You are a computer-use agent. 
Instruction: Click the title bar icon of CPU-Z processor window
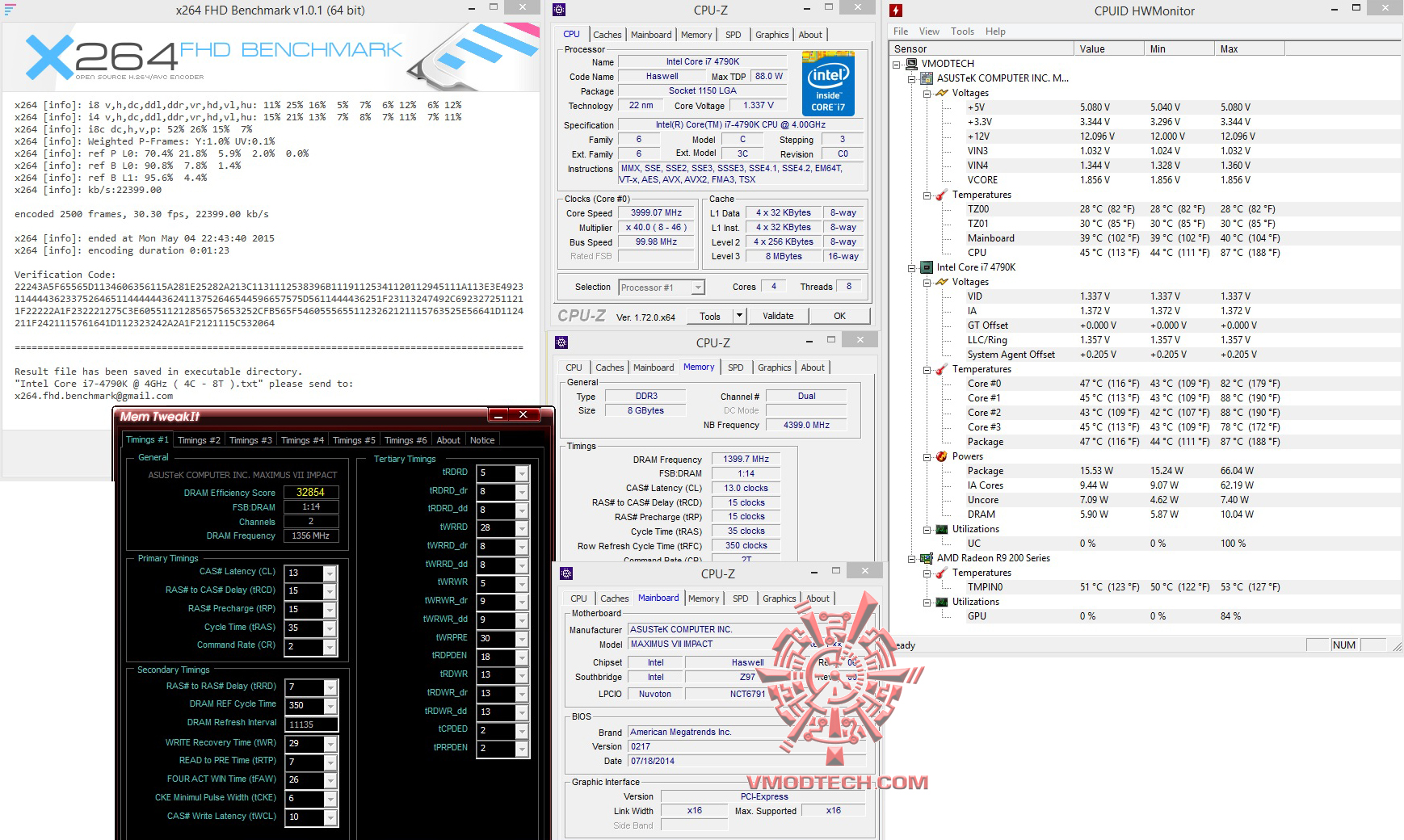click(559, 10)
